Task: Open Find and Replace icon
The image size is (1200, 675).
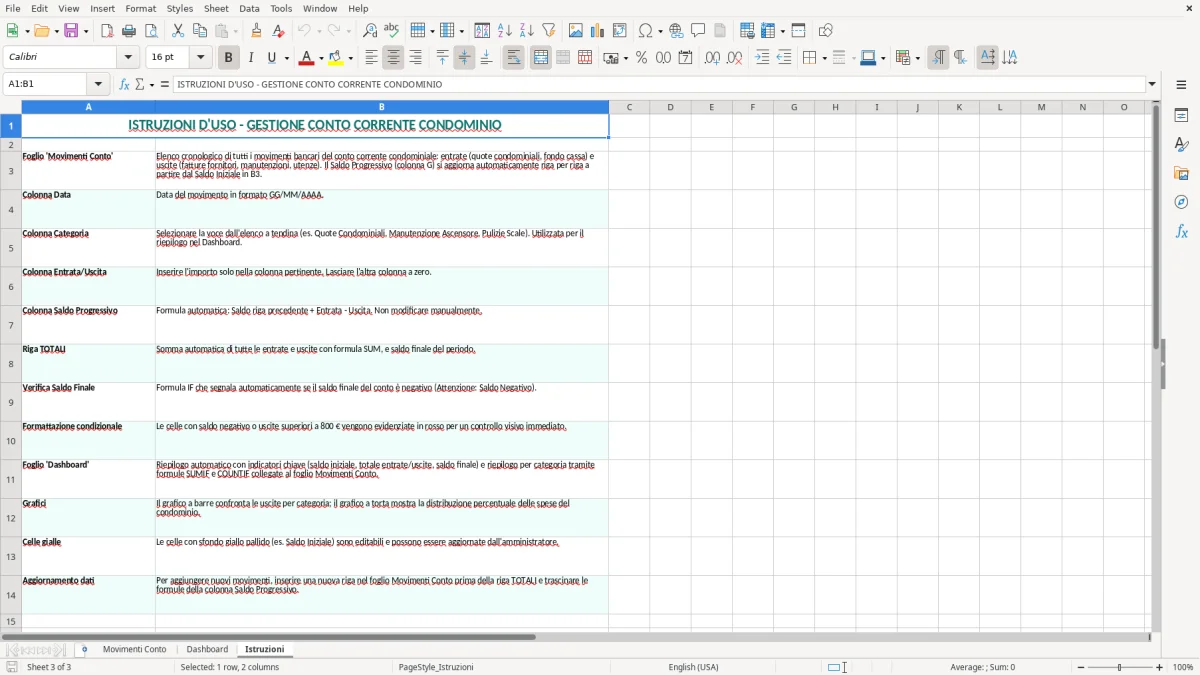Action: click(370, 31)
